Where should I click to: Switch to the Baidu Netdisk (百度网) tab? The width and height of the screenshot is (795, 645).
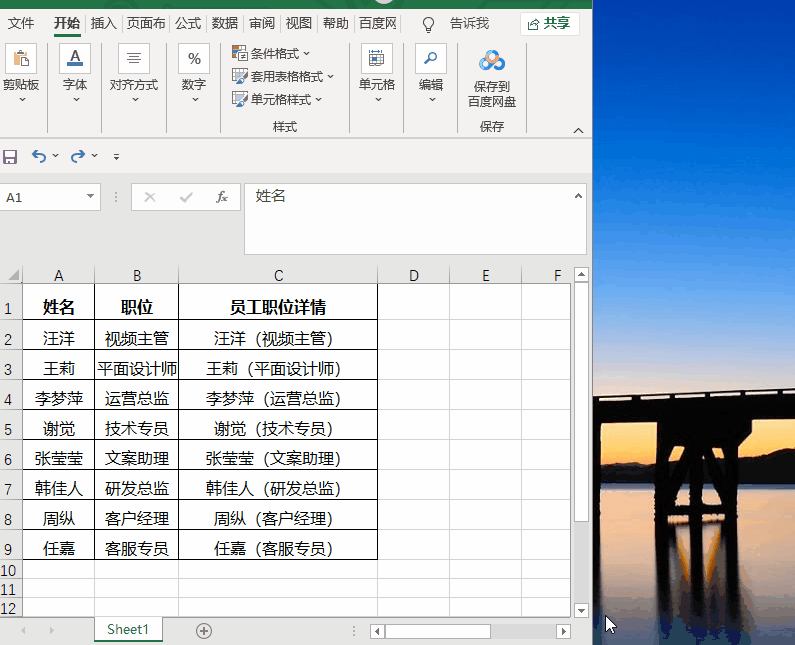tap(378, 23)
